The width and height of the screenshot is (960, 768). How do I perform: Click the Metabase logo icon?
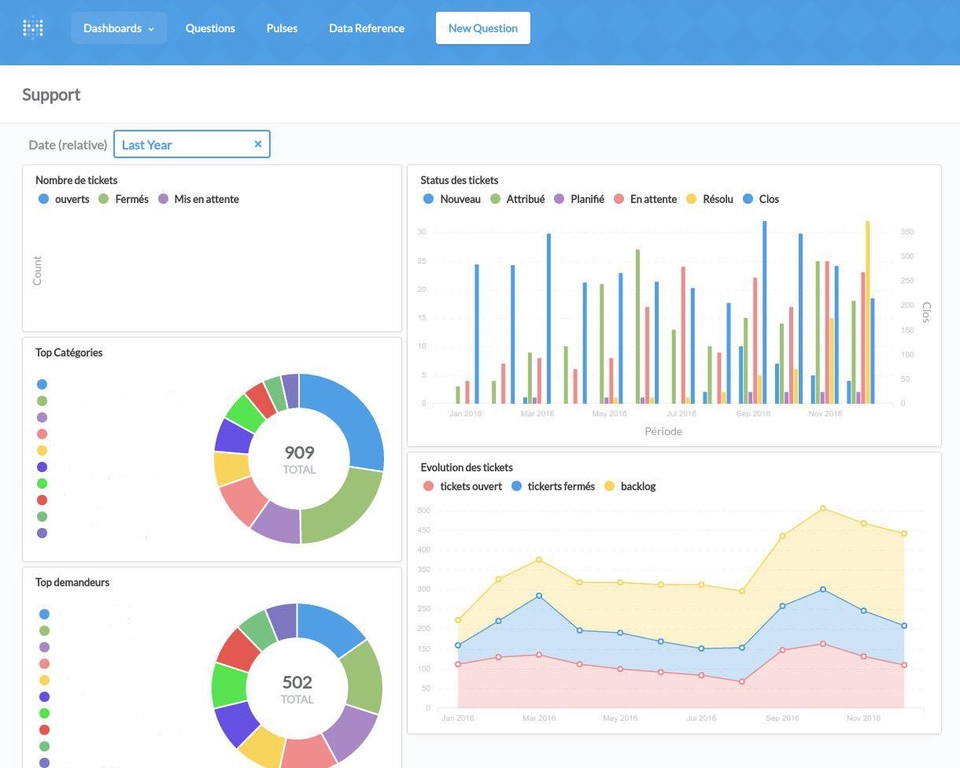click(x=33, y=28)
